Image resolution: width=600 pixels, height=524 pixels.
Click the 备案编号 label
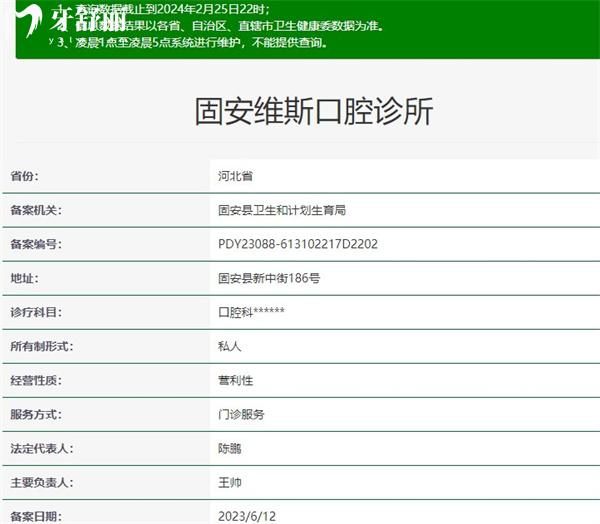(36, 244)
